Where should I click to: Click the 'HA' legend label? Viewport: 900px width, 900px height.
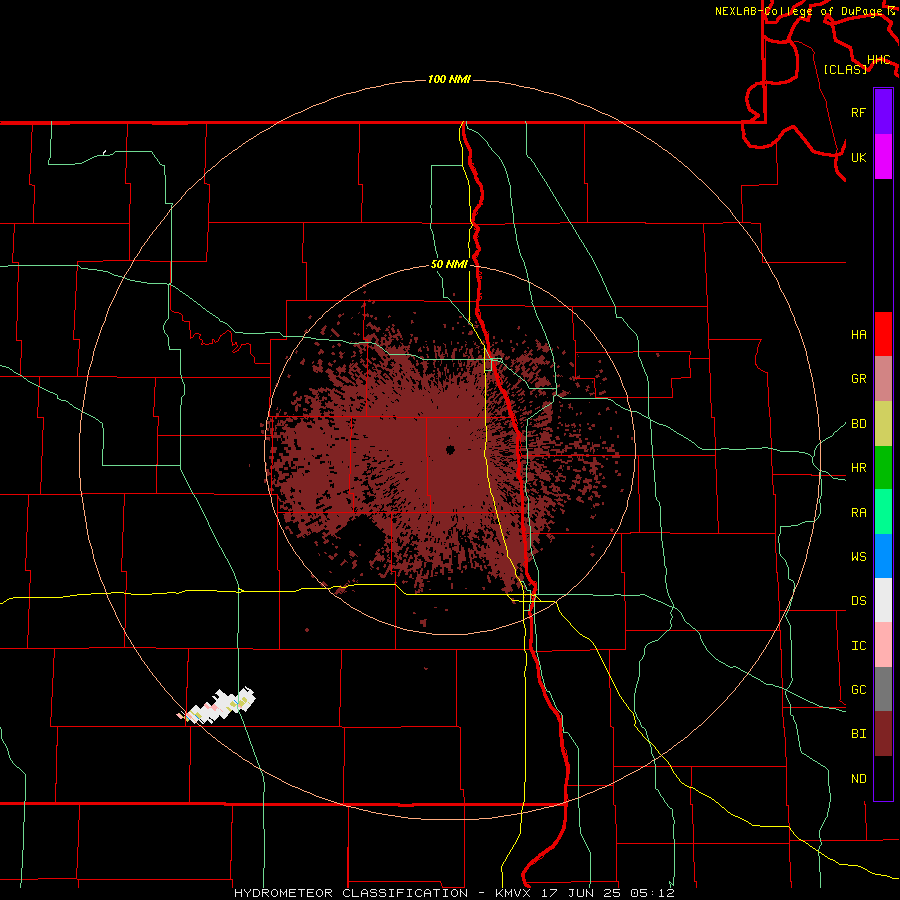pyautogui.click(x=858, y=334)
